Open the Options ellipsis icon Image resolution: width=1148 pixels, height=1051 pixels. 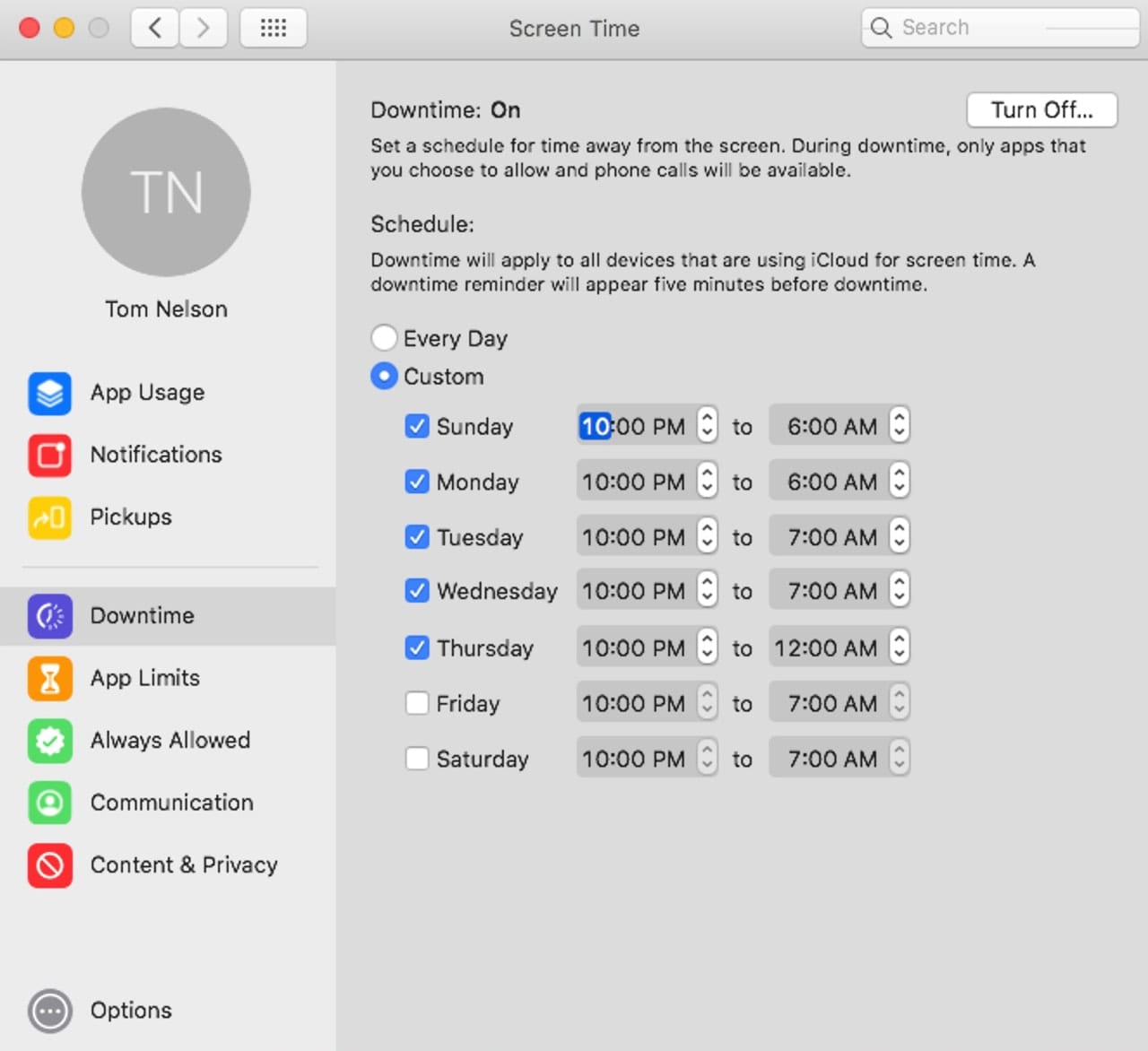click(x=49, y=1011)
